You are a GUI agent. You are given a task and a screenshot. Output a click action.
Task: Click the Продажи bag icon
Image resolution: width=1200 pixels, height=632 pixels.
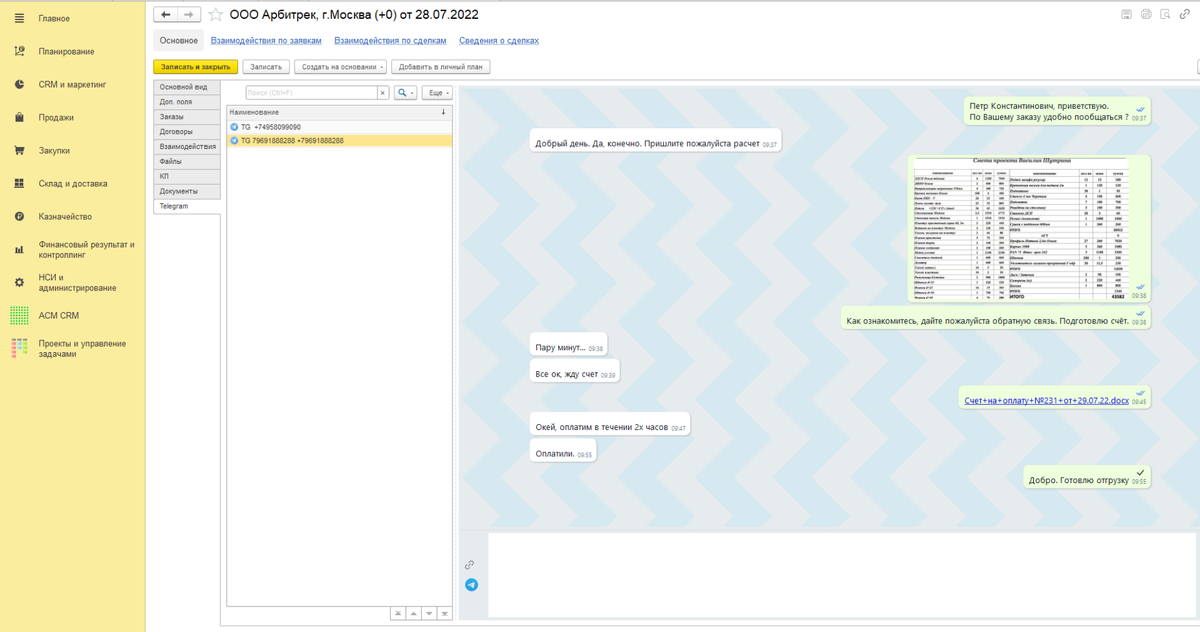pos(19,117)
